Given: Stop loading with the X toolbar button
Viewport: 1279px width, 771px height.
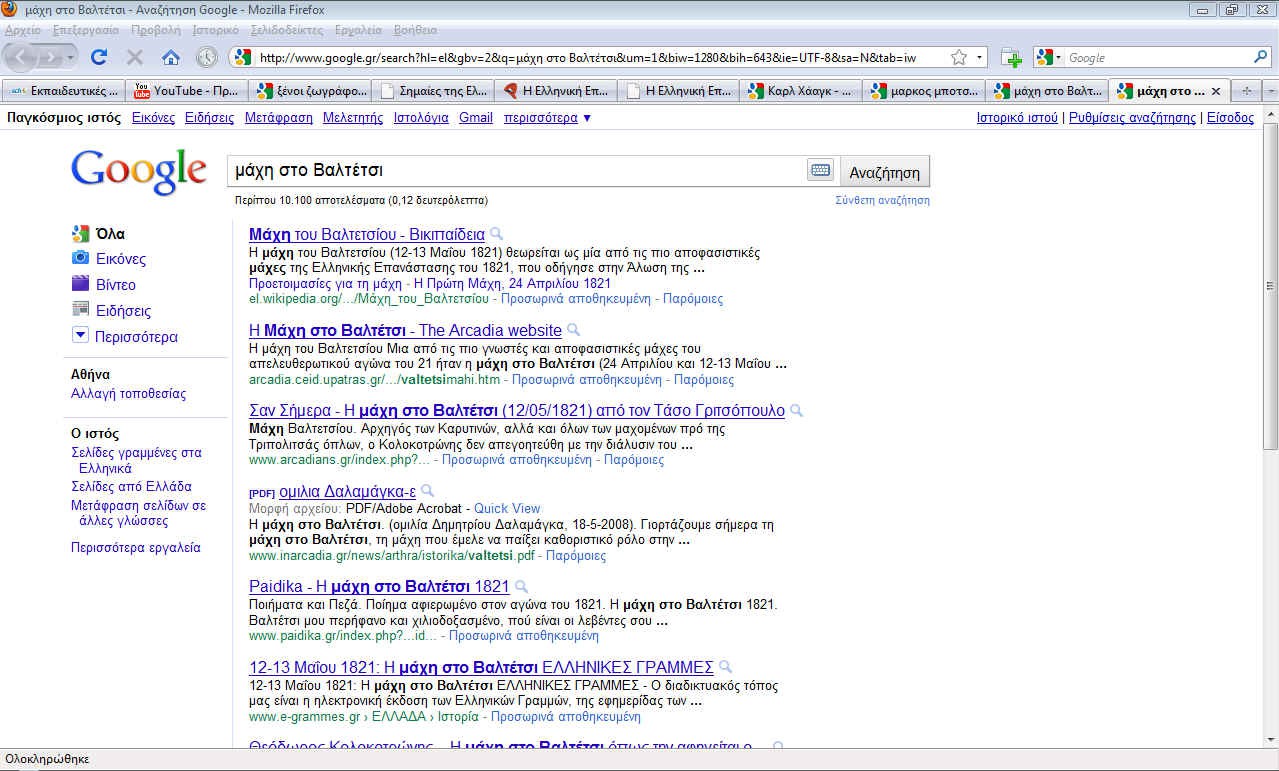Looking at the screenshot, I should 135,57.
